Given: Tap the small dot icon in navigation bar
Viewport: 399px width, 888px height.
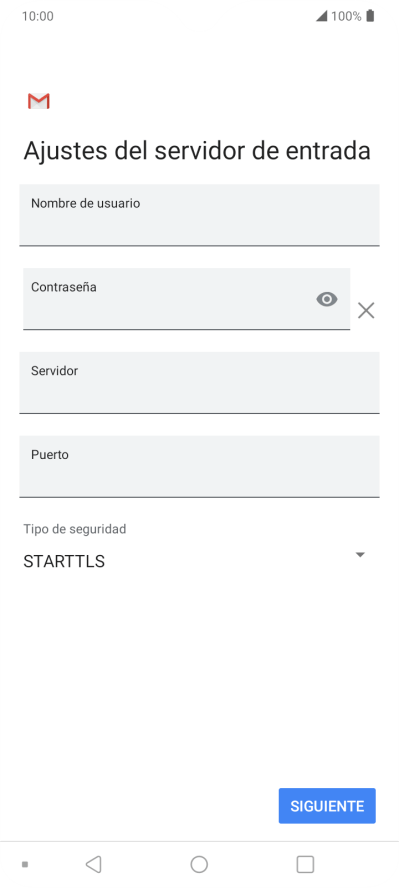Looking at the screenshot, I should (25, 864).
